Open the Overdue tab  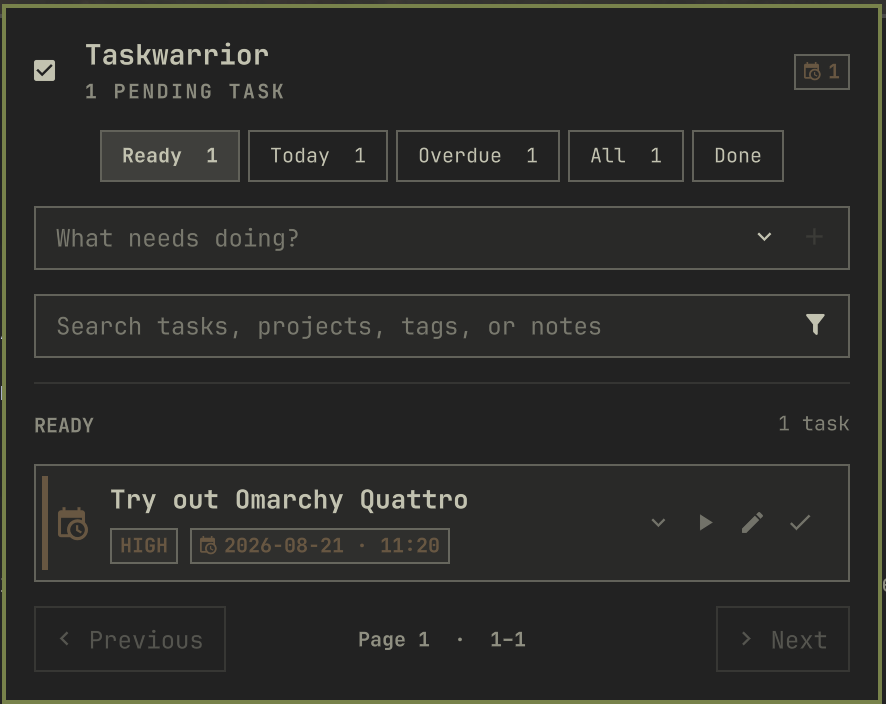[x=478, y=156]
